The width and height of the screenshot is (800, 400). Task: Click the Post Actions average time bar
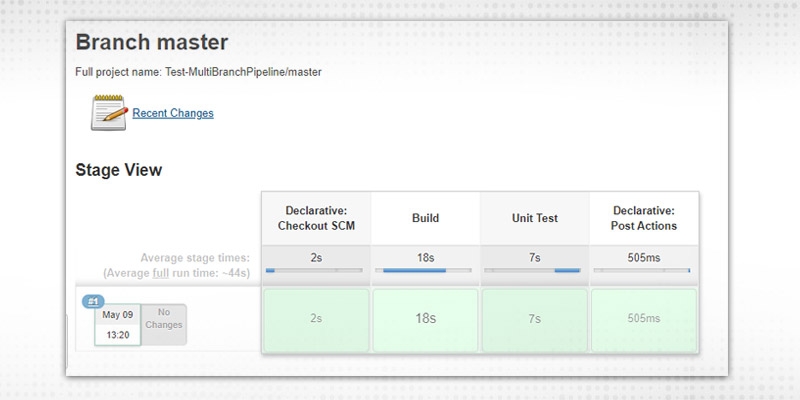coord(644,270)
